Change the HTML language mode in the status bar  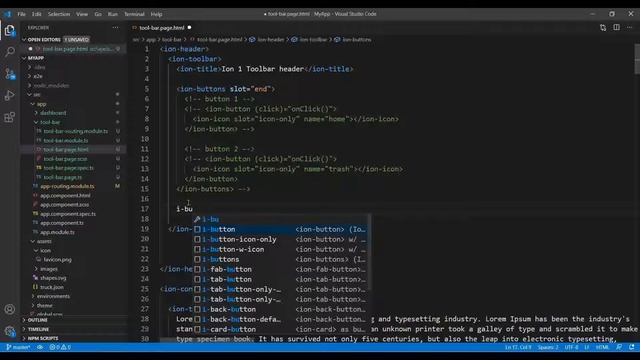(x=602, y=347)
